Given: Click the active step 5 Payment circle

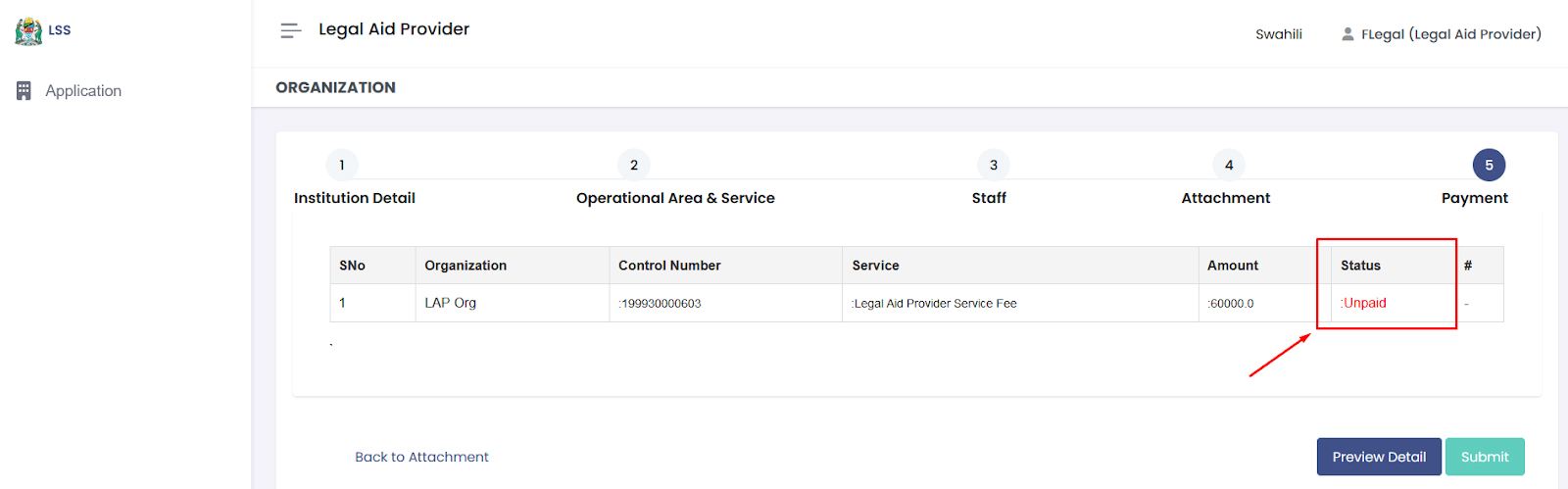Looking at the screenshot, I should point(1489,165).
